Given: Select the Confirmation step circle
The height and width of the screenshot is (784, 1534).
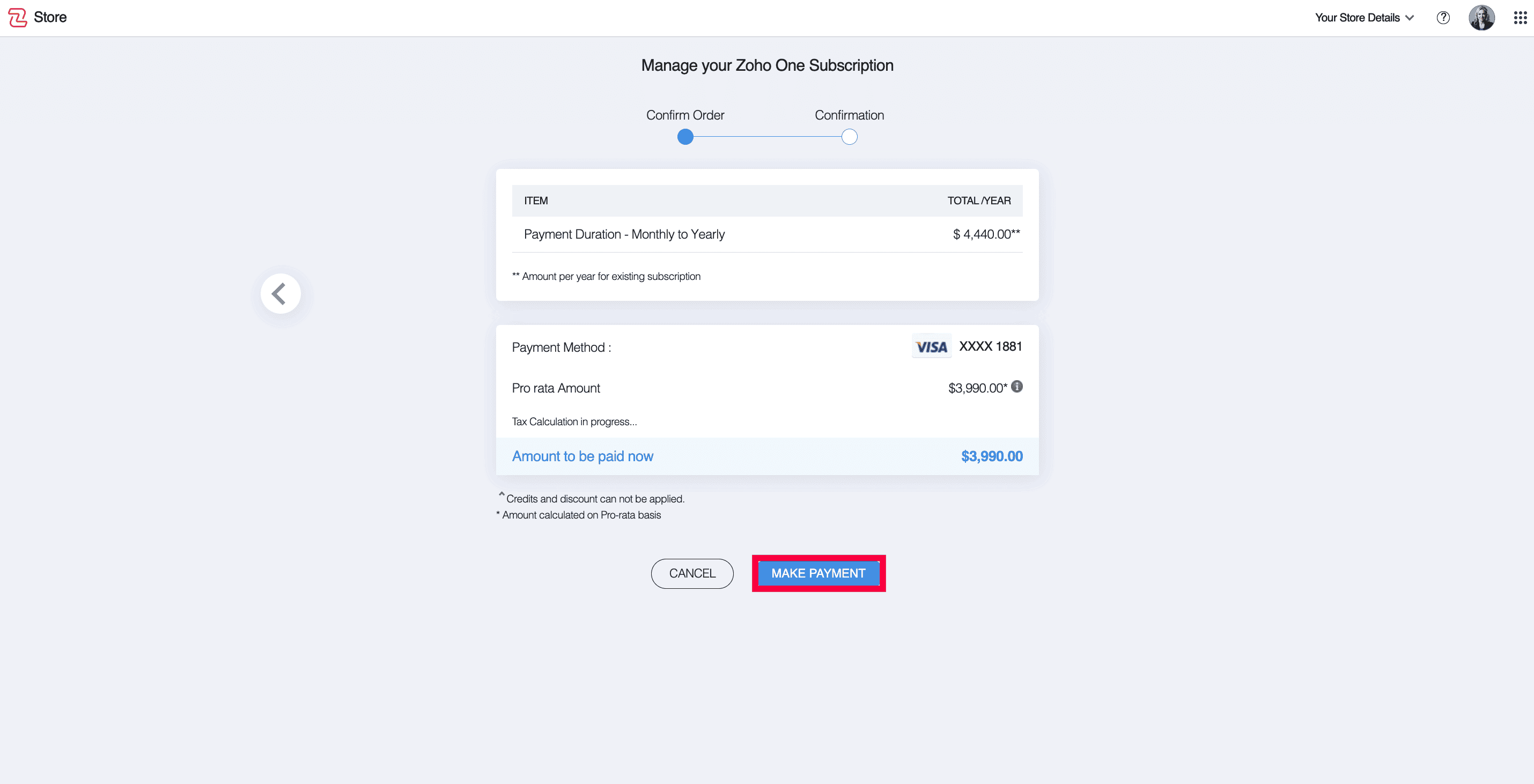Looking at the screenshot, I should click(849, 137).
